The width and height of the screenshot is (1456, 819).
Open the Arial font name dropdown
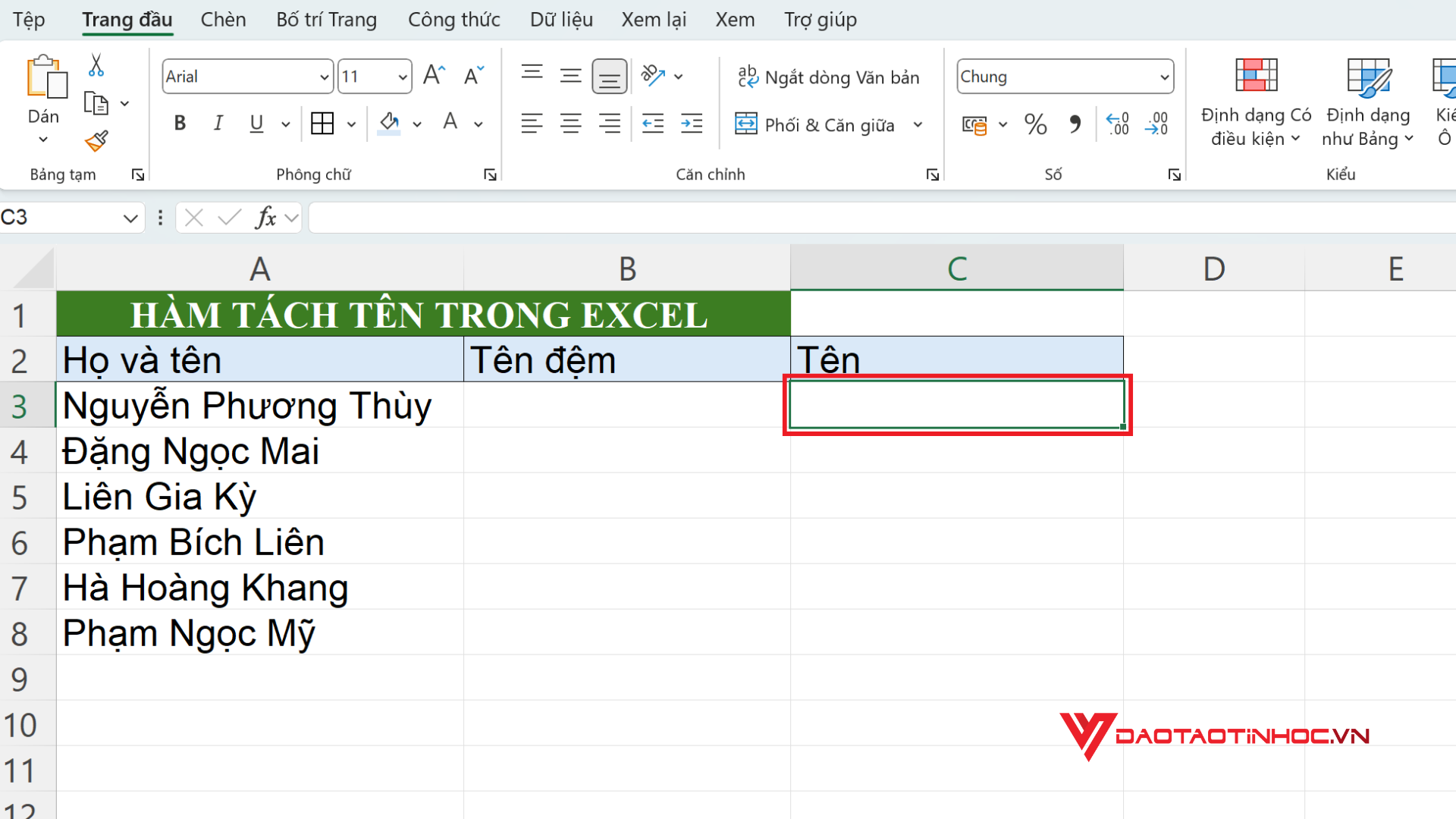(324, 77)
